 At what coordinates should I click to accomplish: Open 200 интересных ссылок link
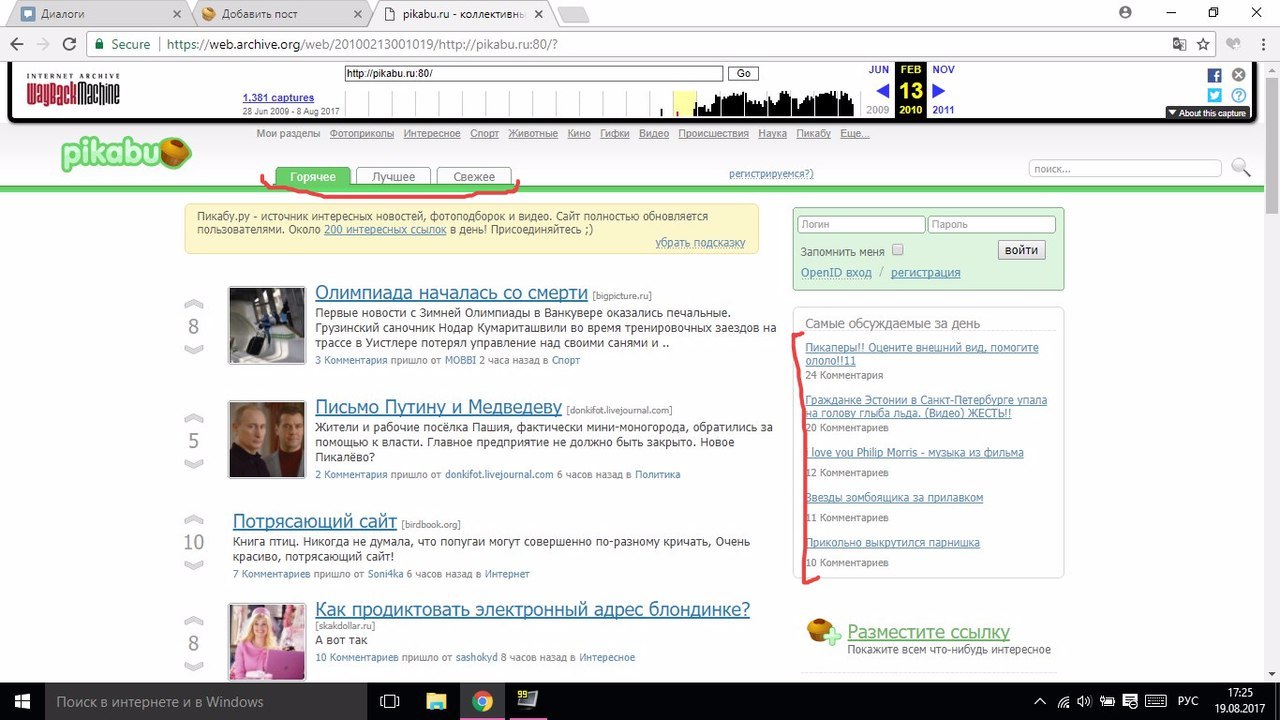[x=385, y=229]
